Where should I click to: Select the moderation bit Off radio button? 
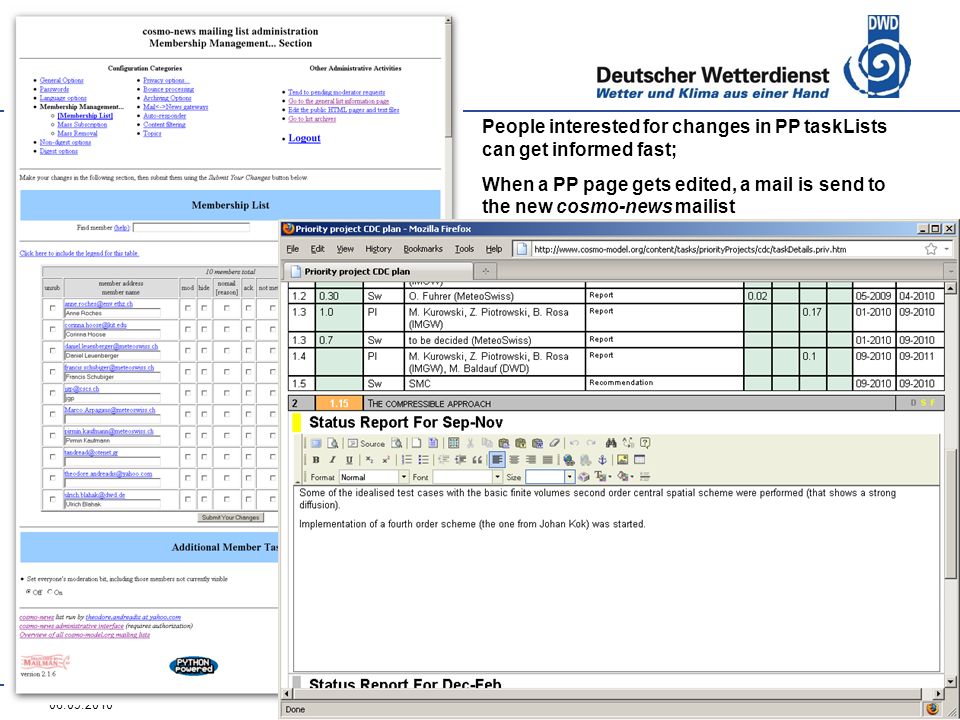coord(28,592)
